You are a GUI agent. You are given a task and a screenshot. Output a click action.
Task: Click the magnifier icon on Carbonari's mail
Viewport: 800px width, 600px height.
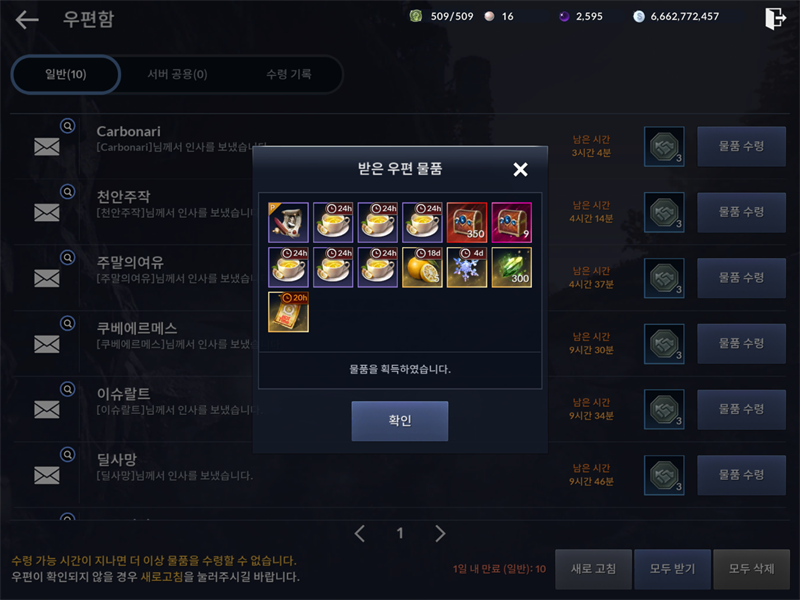click(x=67, y=126)
